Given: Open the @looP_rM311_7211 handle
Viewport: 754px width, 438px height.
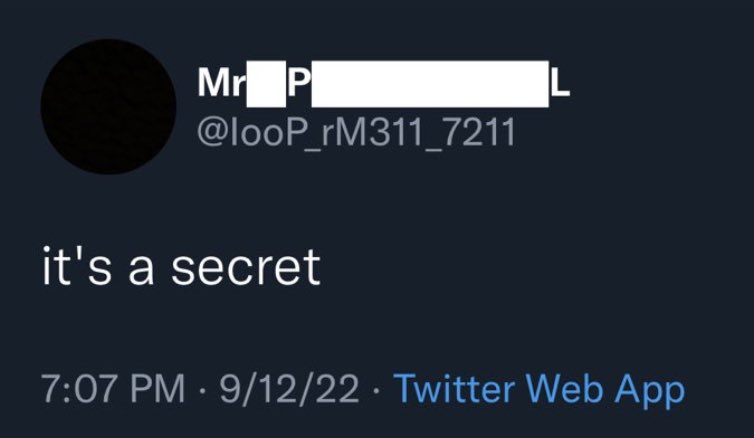Looking at the screenshot, I should 356,132.
